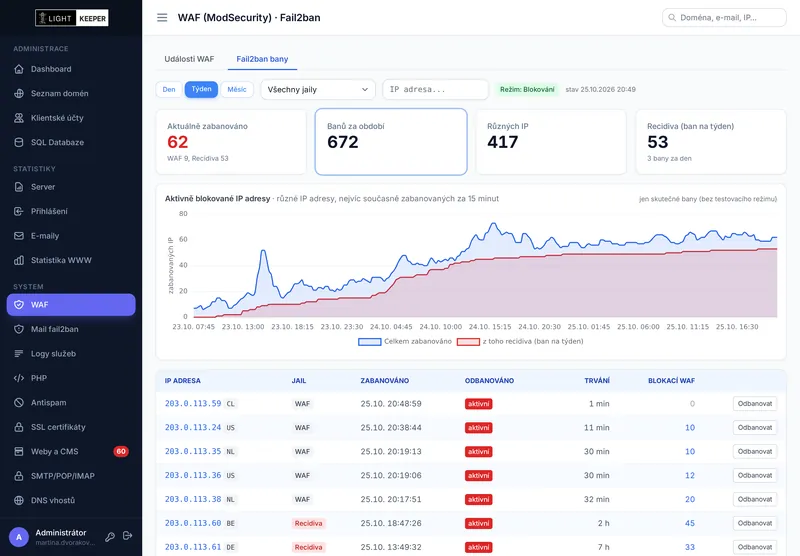
Task: Open Logy služeb menu item
Action: (71, 353)
